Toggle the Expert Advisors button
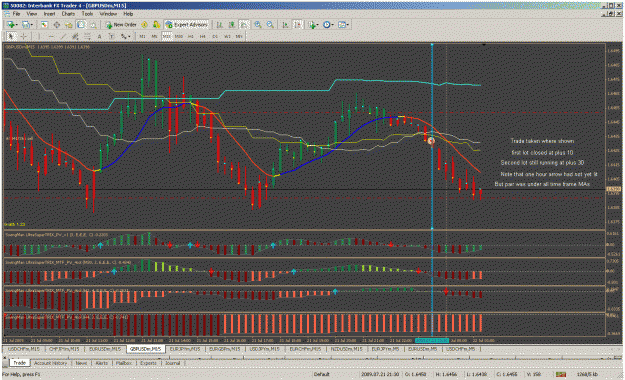The height and width of the screenshot is (380, 625). (187, 25)
